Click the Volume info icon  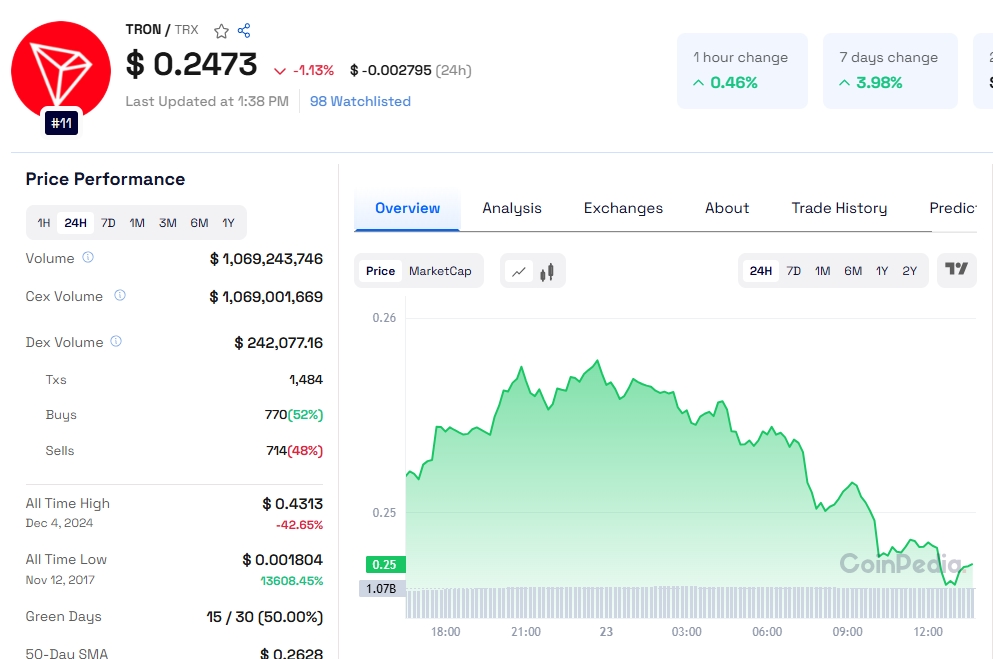[88, 258]
